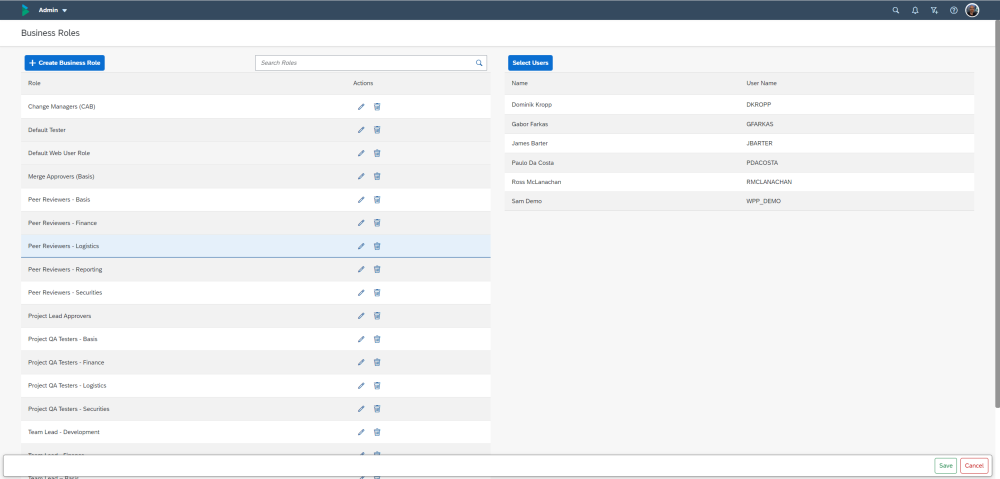The height and width of the screenshot is (479, 1000).
Task: Click the application logo in header
Action: (x=25, y=10)
